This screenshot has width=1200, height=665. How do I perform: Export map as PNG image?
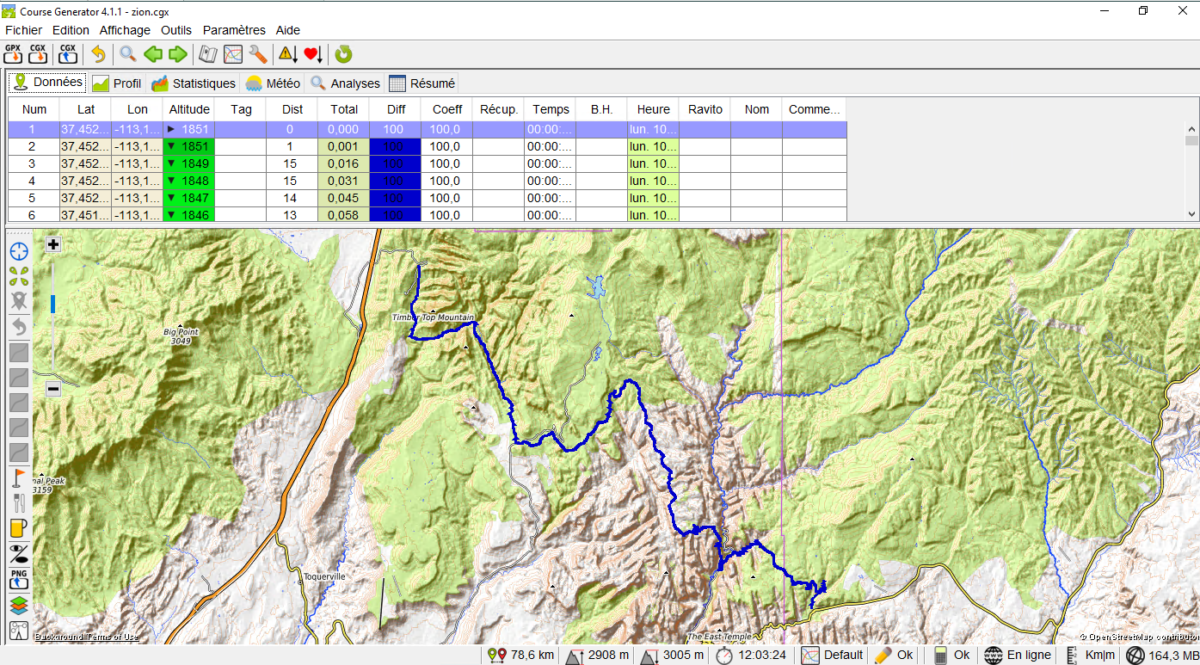[18, 579]
